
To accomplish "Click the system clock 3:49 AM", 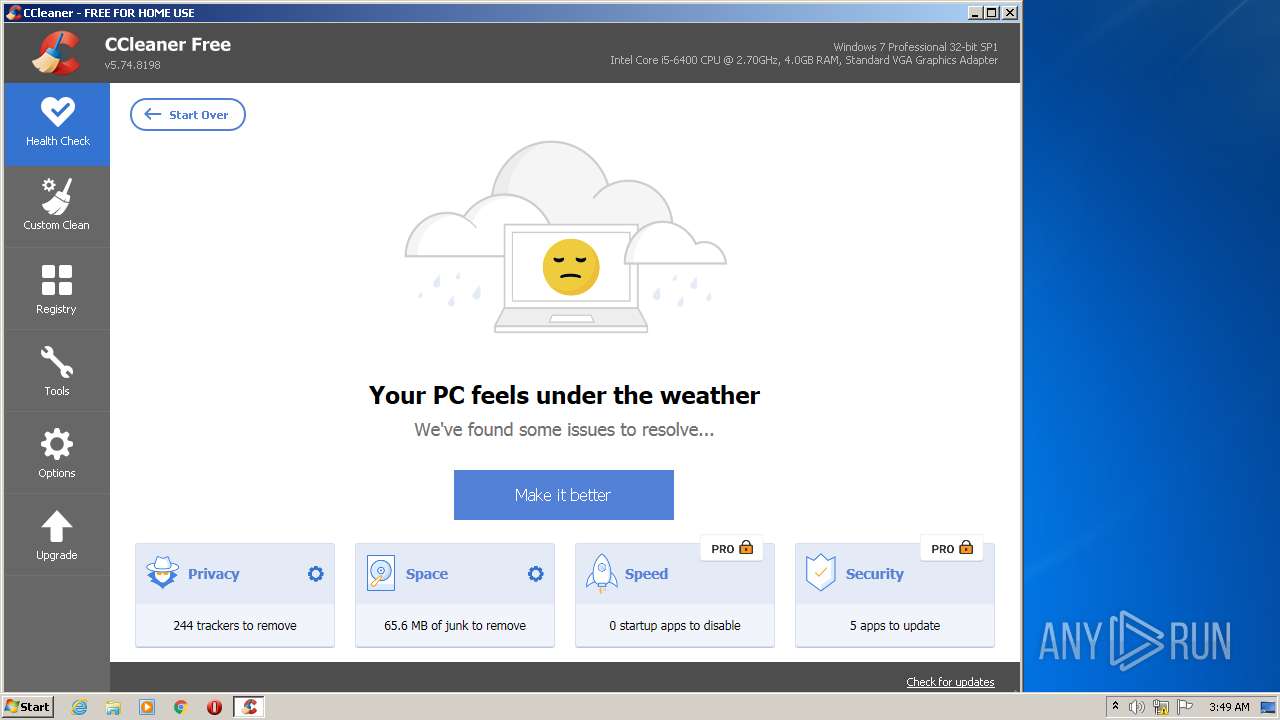I will tap(1229, 707).
